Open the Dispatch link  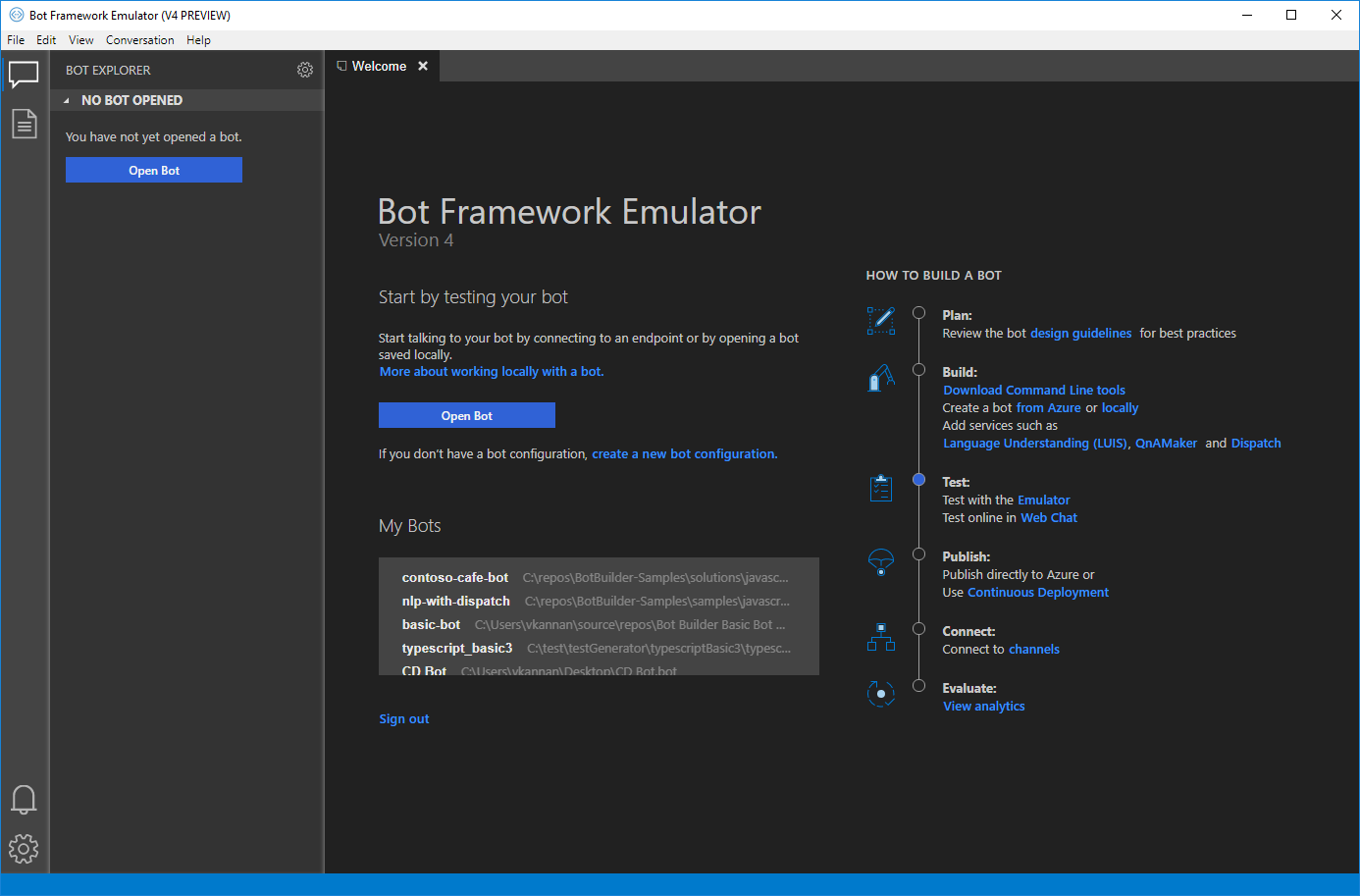(1256, 444)
